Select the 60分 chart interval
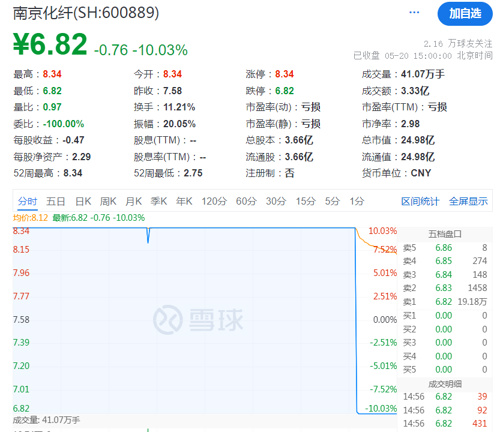This screenshot has height=432, width=500. [246, 201]
